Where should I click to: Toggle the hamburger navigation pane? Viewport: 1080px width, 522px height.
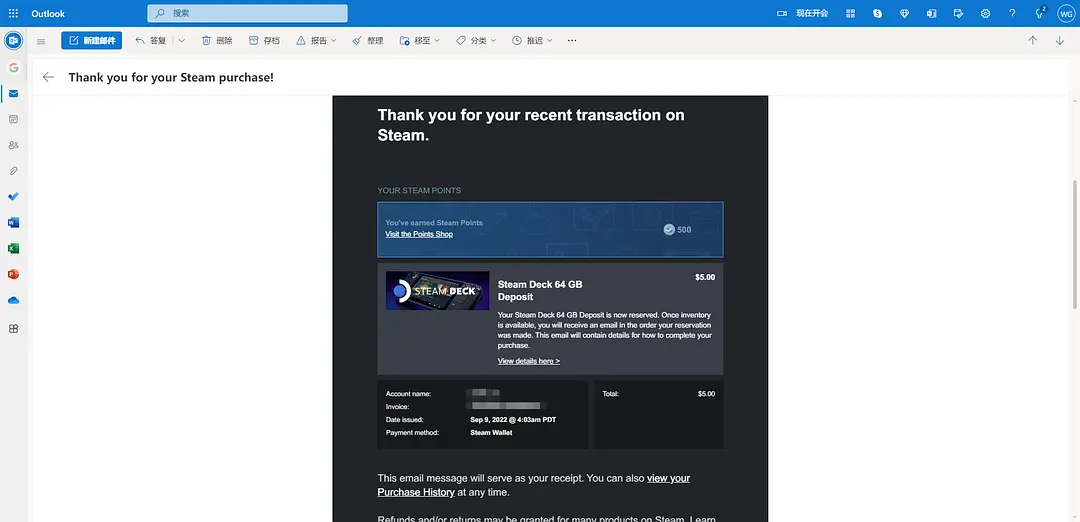coord(41,41)
